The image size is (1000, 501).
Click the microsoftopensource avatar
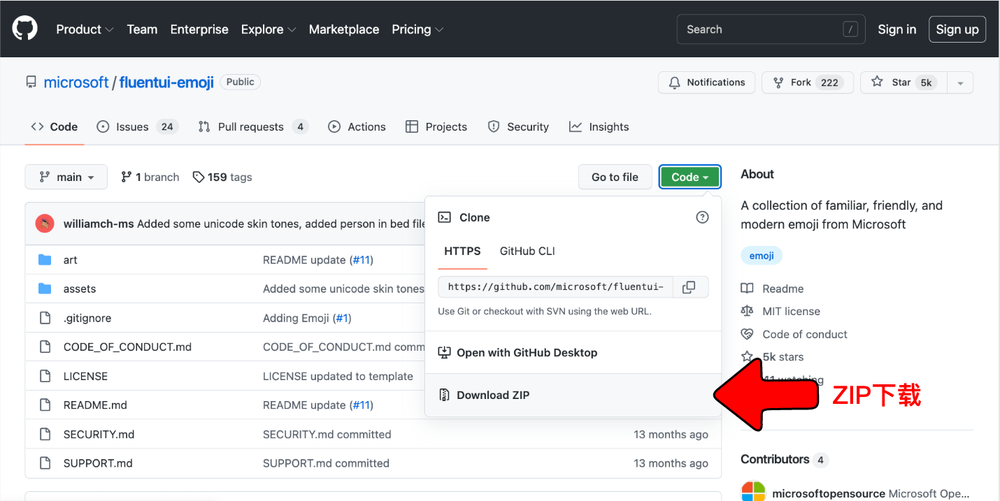[753, 491]
